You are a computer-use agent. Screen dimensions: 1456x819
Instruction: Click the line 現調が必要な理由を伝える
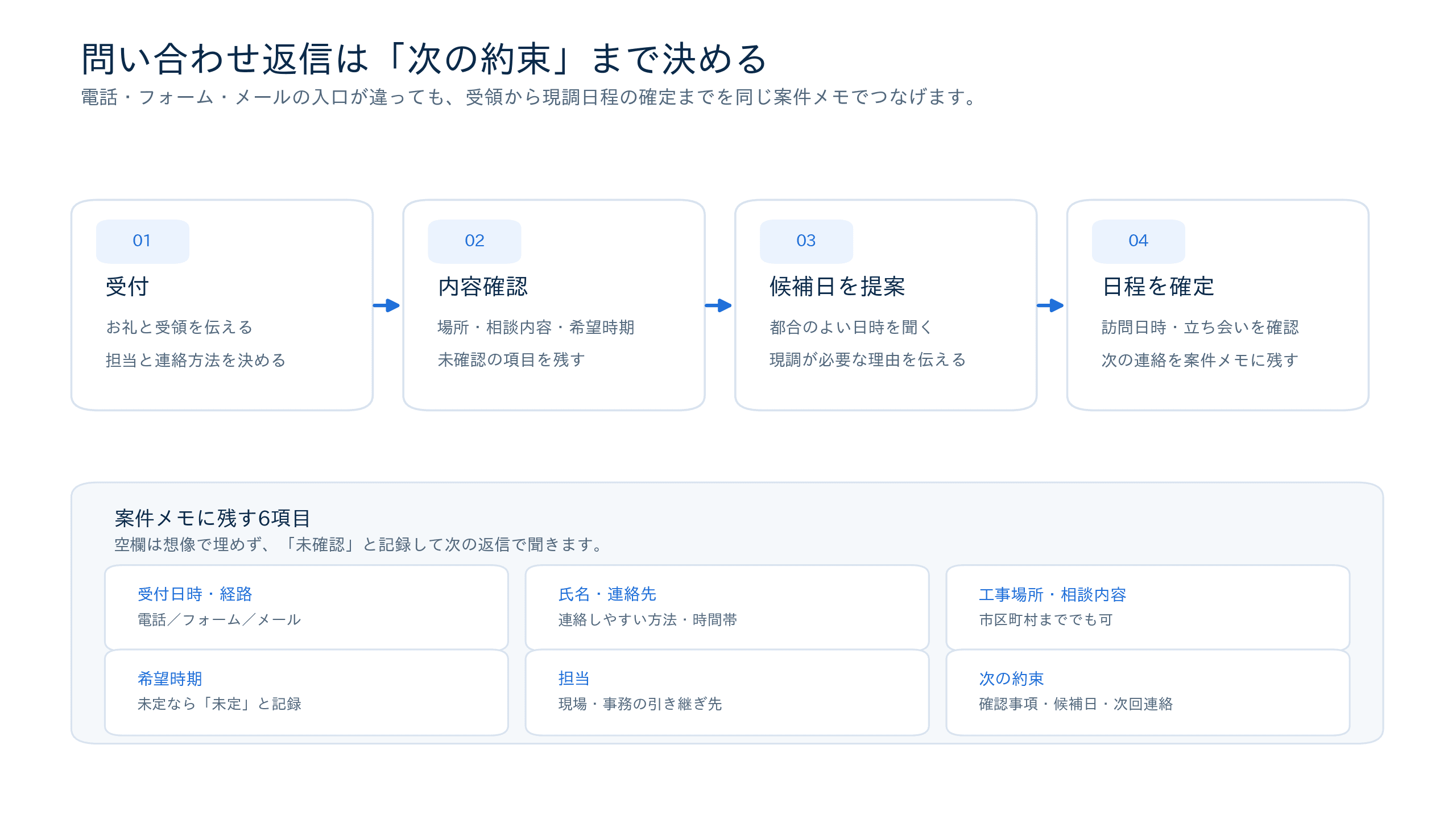coord(868,360)
